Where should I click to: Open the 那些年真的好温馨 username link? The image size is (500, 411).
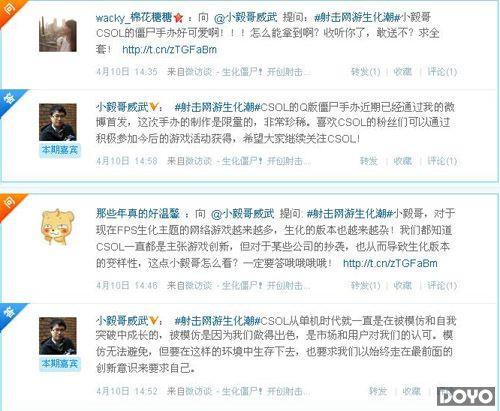point(138,213)
